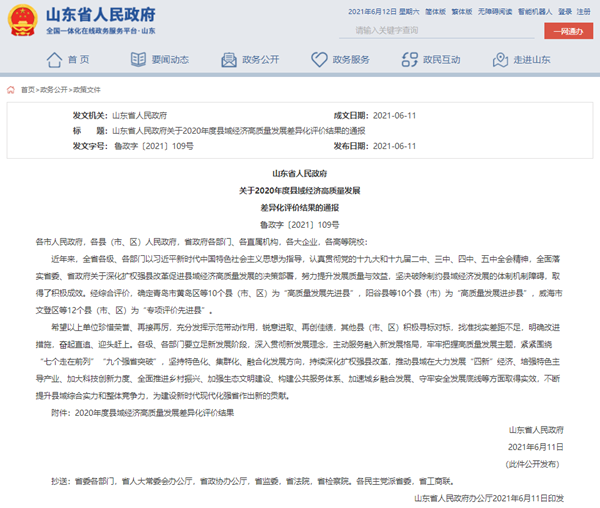Click the 注册 register link
600x508 pixels.
584,12
